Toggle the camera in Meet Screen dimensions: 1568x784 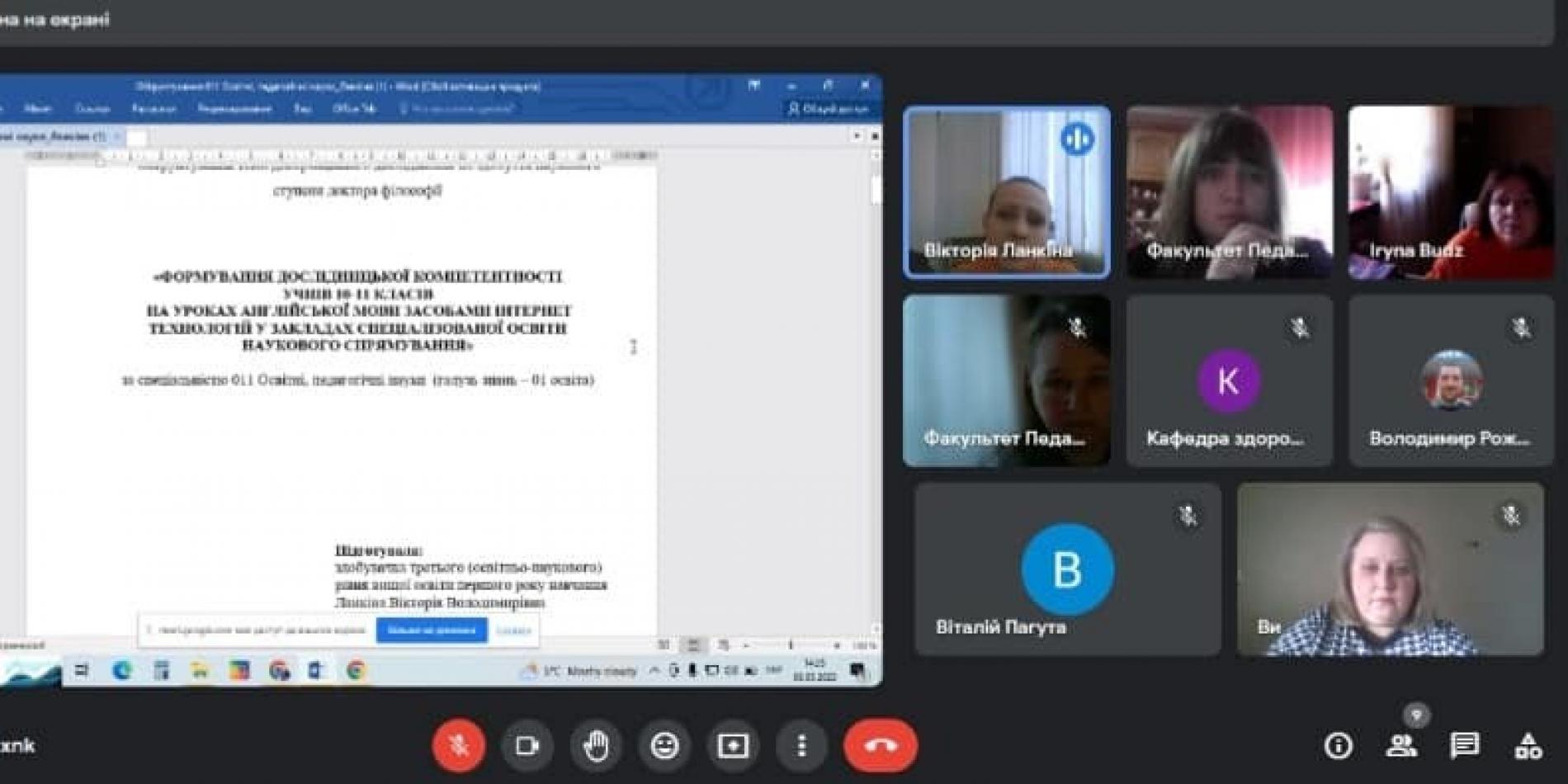point(527,746)
